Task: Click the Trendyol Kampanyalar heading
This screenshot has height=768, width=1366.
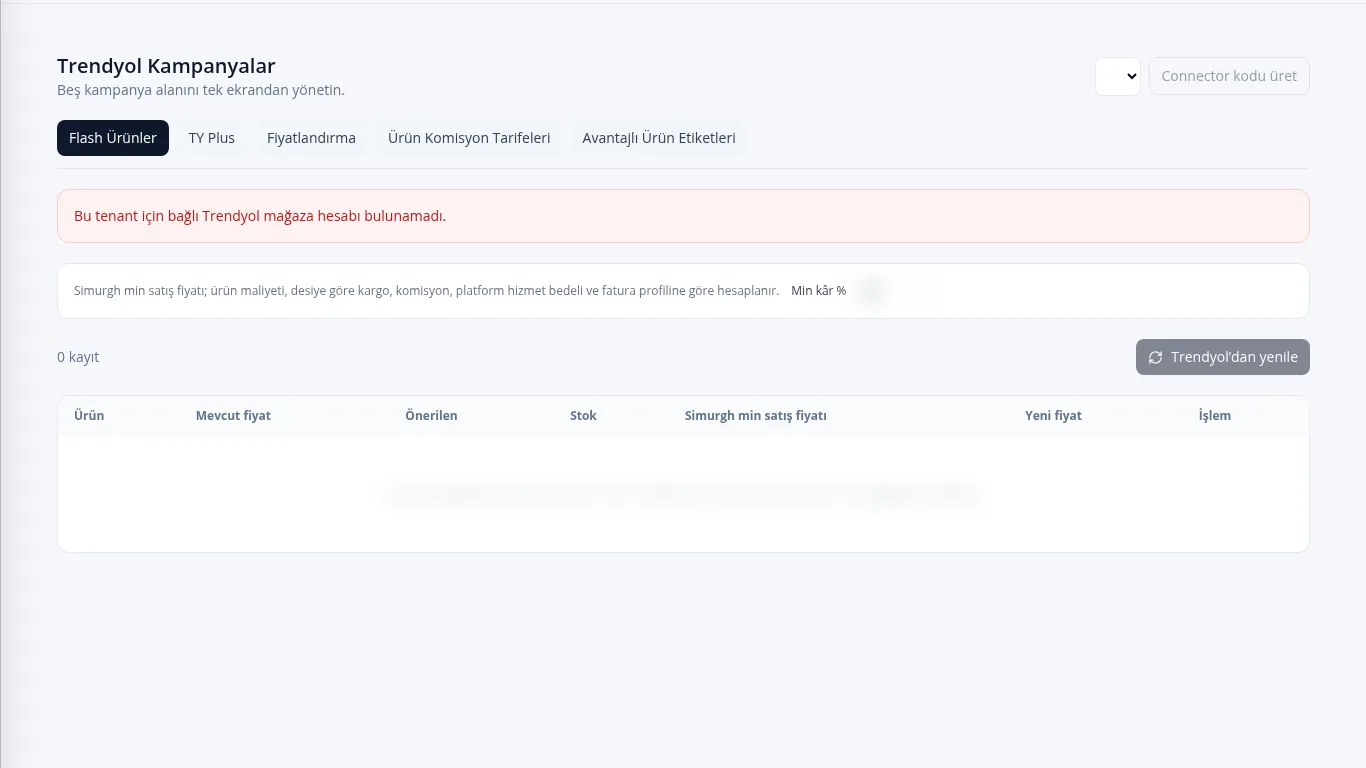Action: pos(166,66)
